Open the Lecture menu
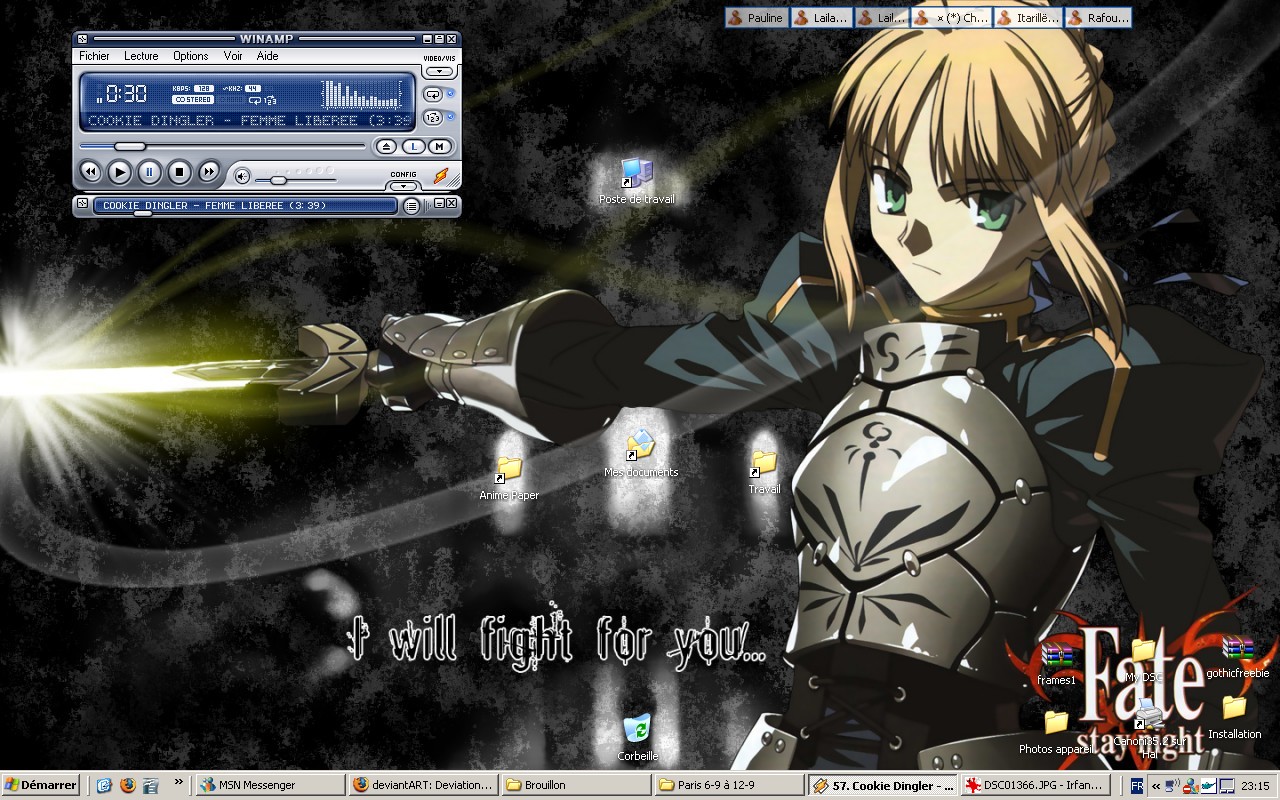 [x=141, y=56]
